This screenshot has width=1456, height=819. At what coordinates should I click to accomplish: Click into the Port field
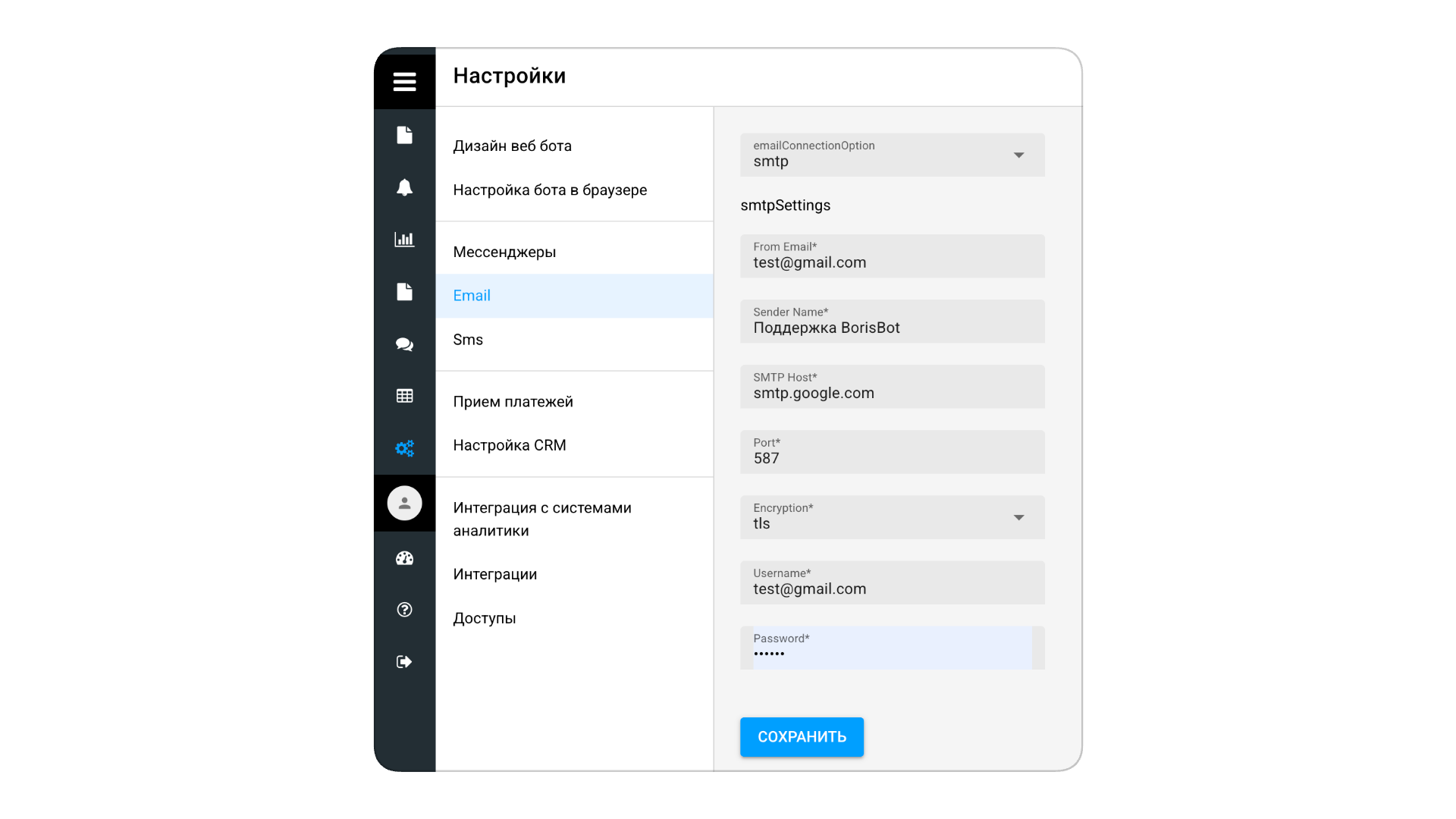click(892, 458)
